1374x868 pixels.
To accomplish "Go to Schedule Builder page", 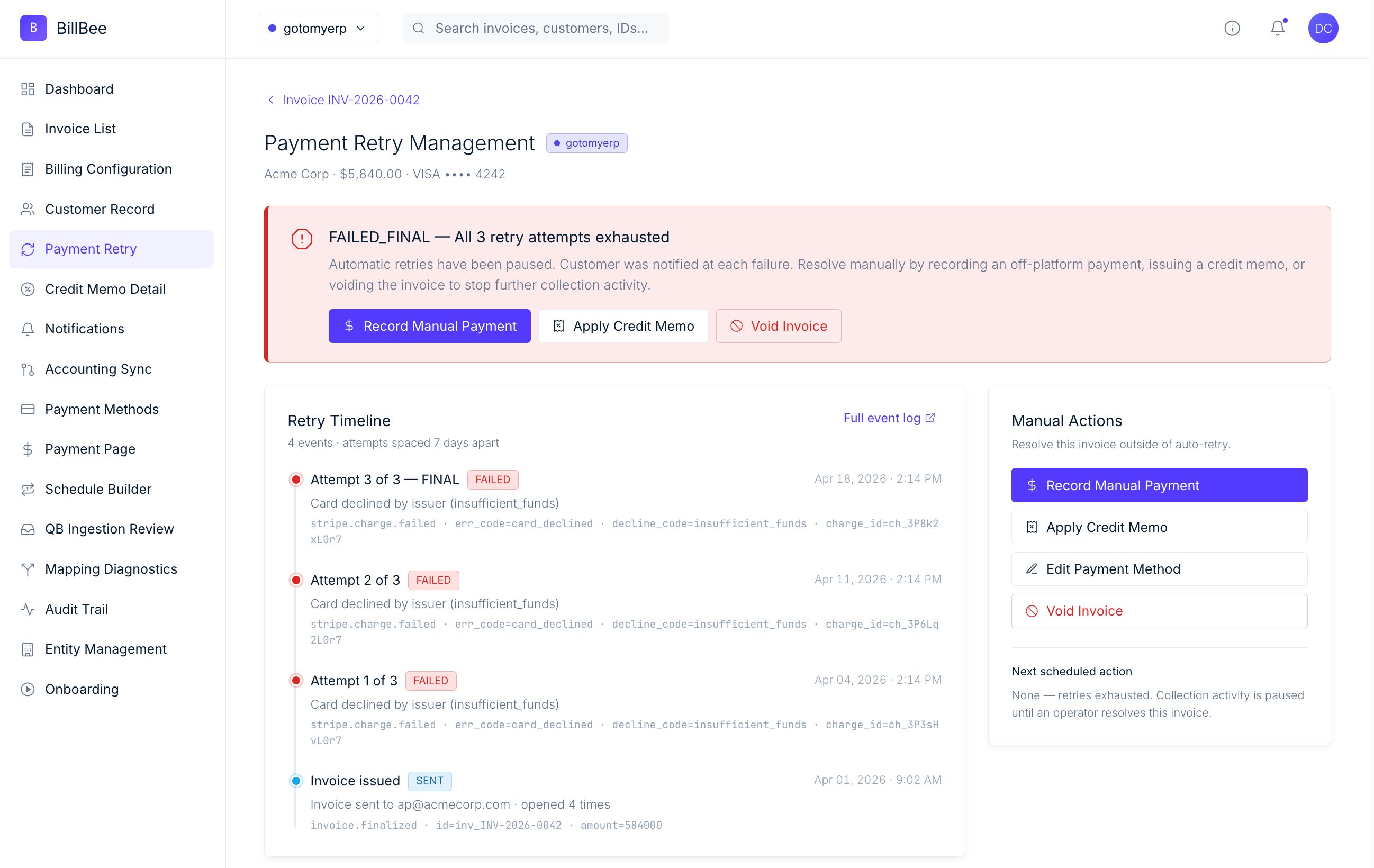I will [x=111, y=489].
